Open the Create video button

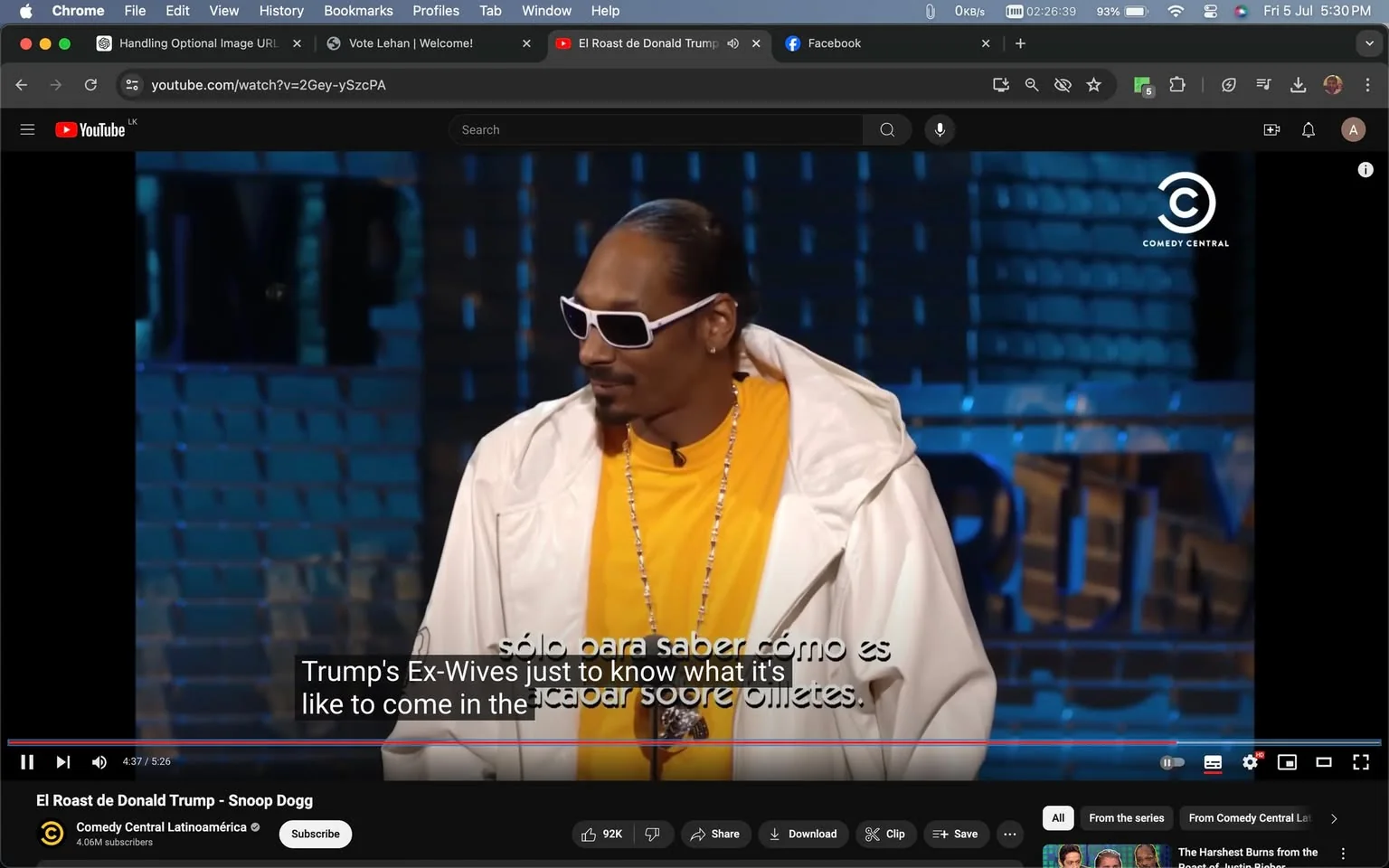click(1271, 129)
